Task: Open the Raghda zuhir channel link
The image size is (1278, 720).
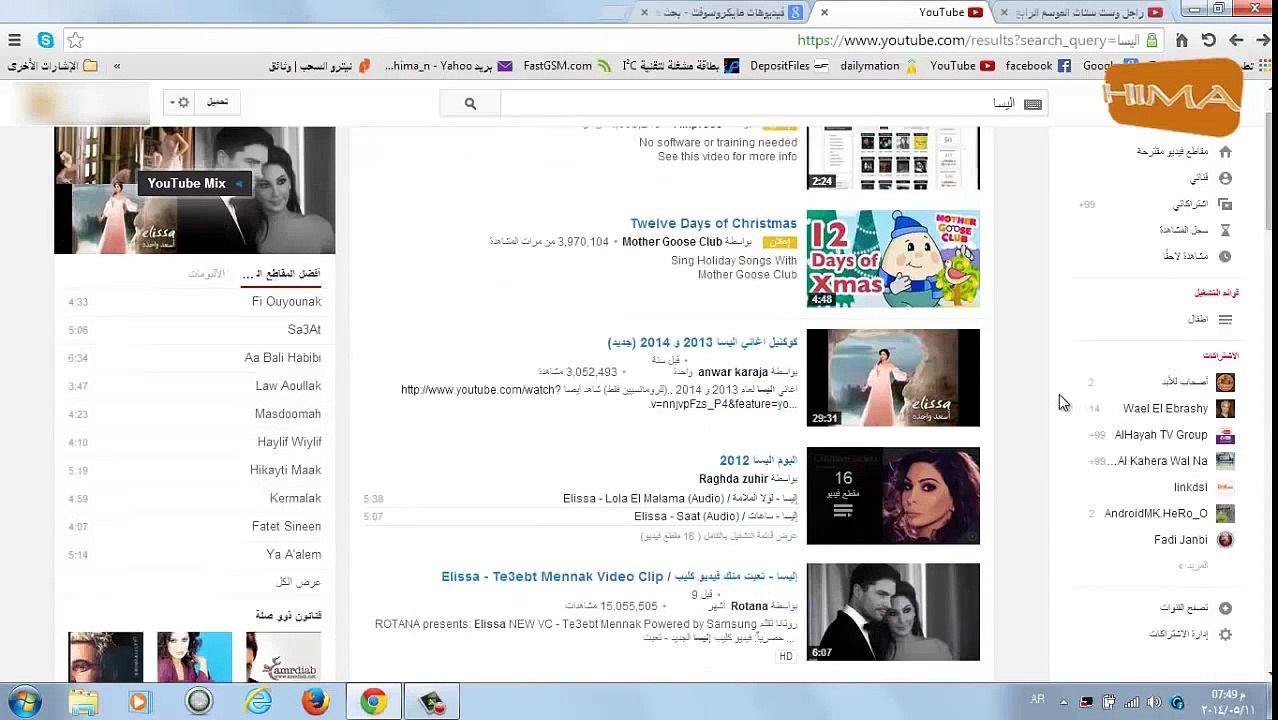Action: click(733, 479)
